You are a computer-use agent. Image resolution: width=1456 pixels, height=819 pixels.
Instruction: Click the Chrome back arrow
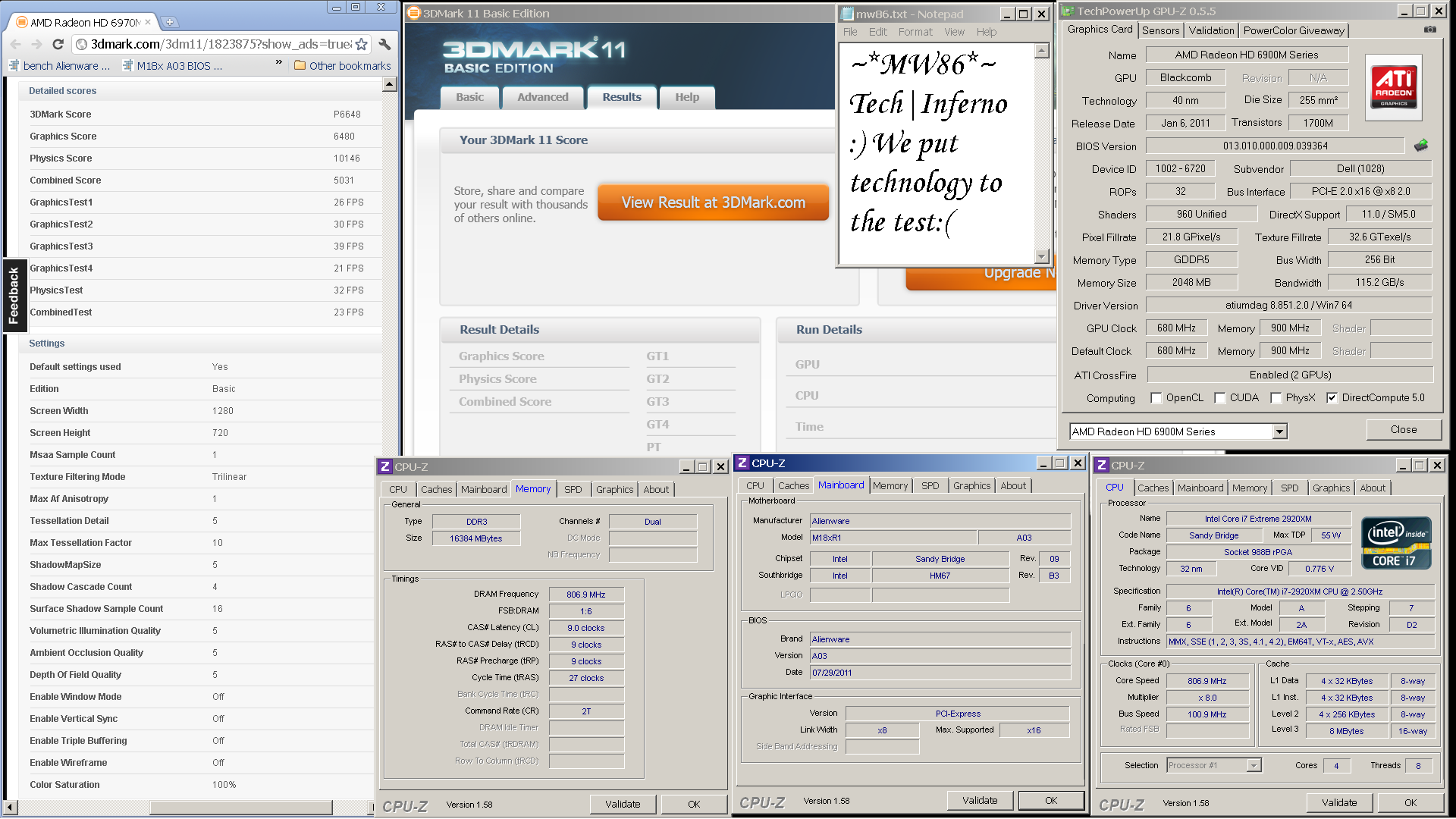tap(15, 45)
